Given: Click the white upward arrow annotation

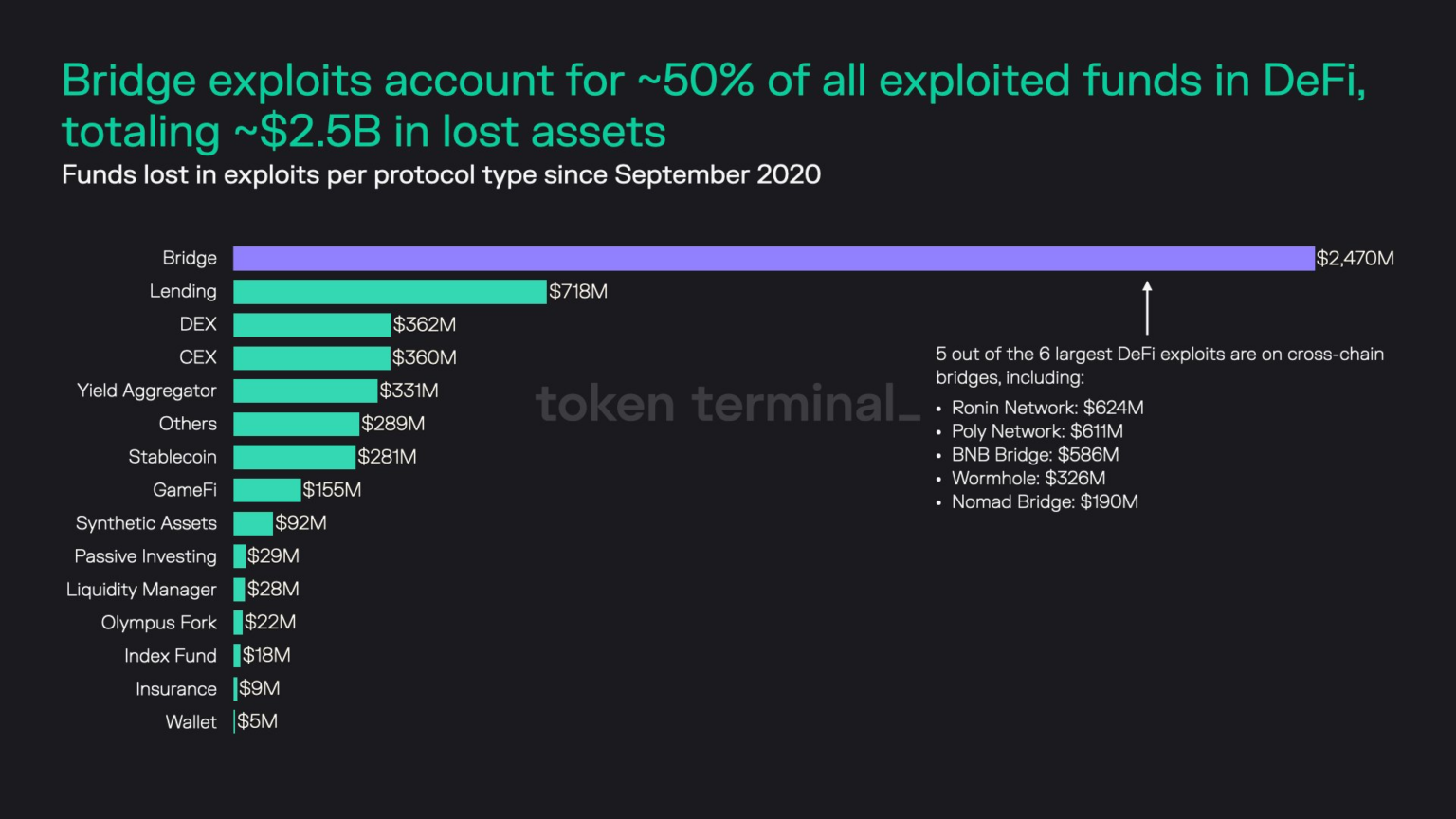Looking at the screenshot, I should (x=1147, y=307).
